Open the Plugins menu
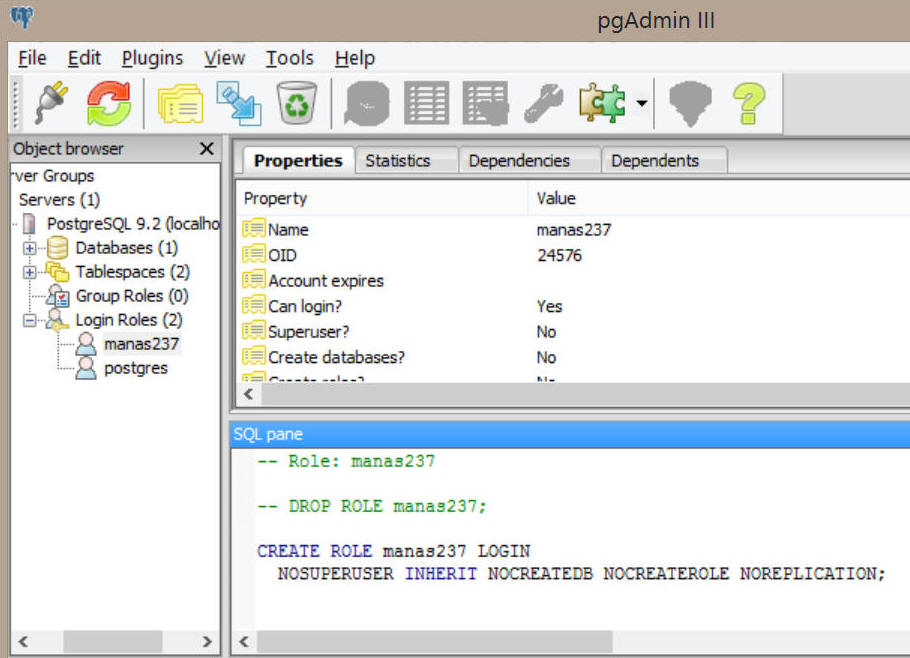Image resolution: width=910 pixels, height=658 pixels. 152,58
